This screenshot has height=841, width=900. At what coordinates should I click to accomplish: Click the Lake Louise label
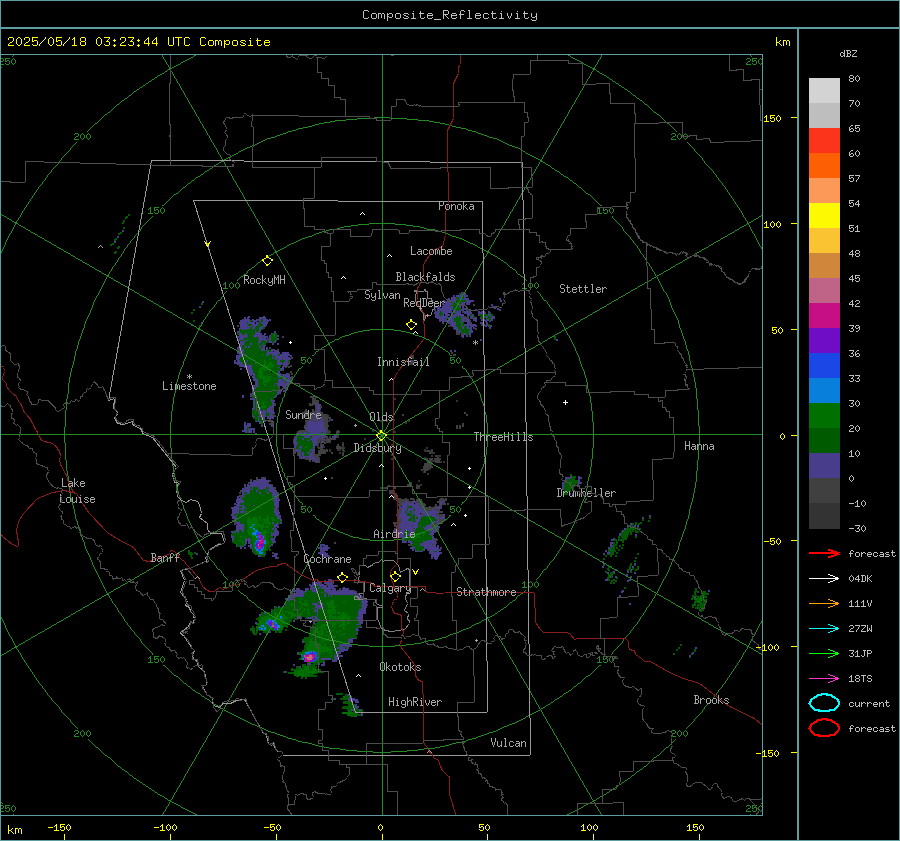point(77,491)
